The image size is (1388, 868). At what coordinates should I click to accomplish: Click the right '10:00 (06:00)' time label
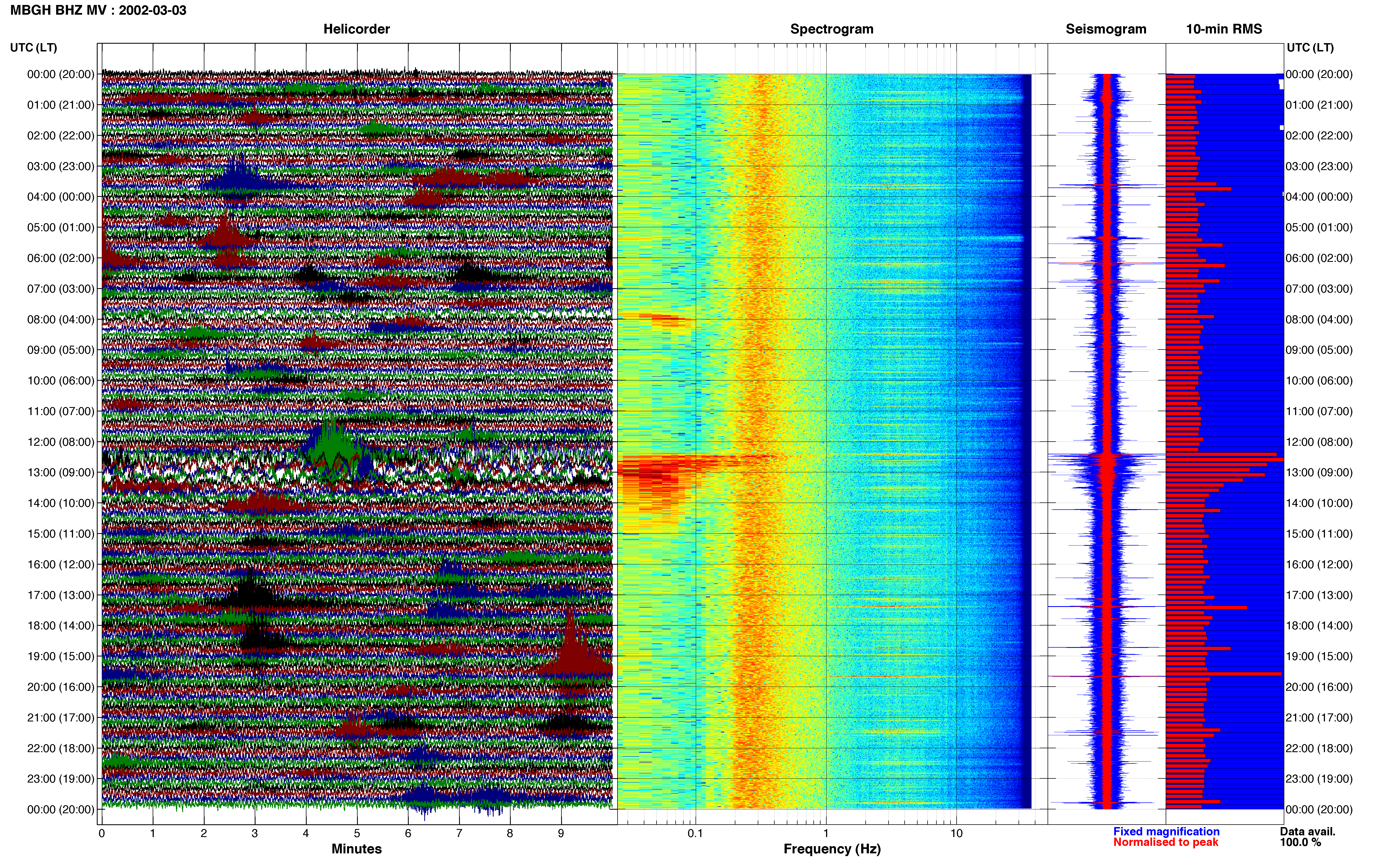(x=1319, y=380)
